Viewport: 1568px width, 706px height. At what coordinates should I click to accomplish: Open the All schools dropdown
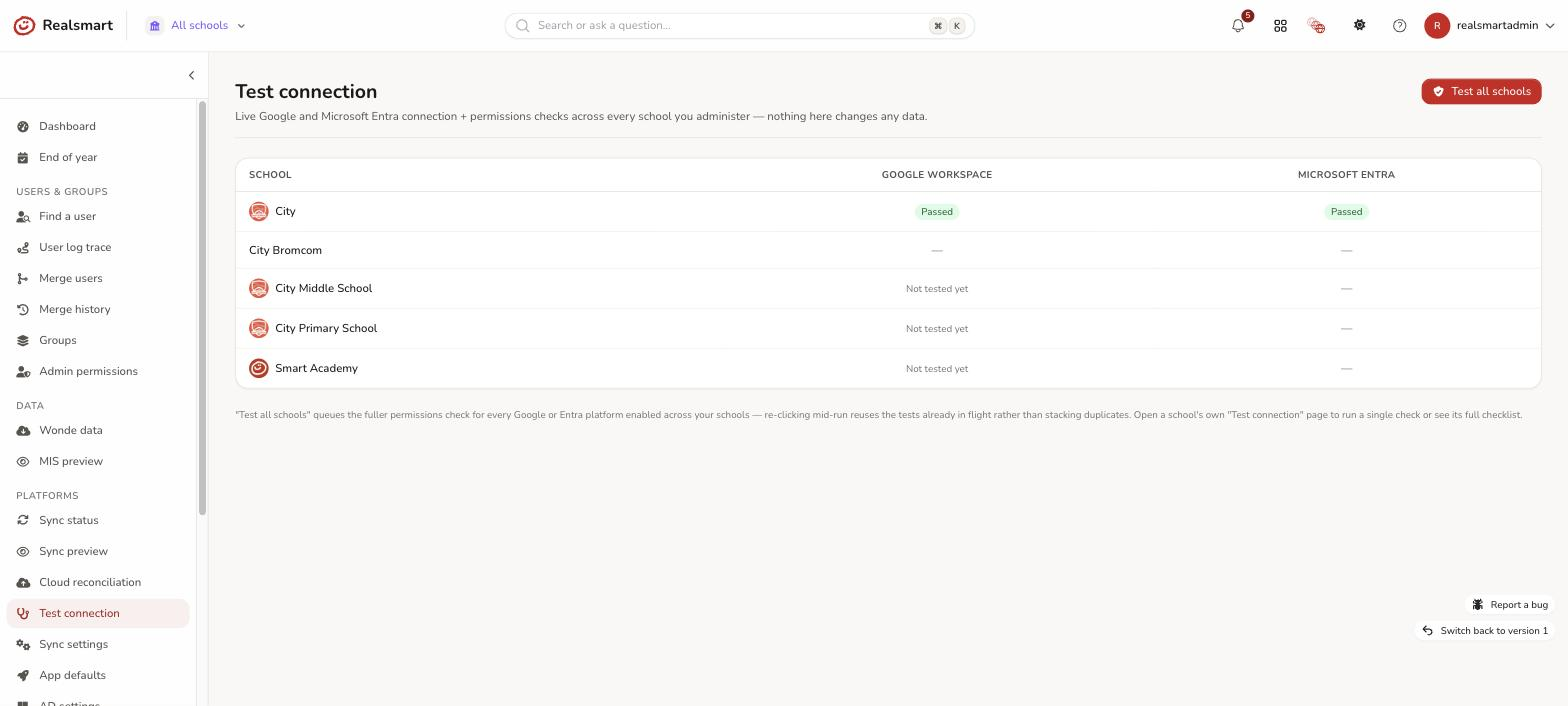coord(197,25)
